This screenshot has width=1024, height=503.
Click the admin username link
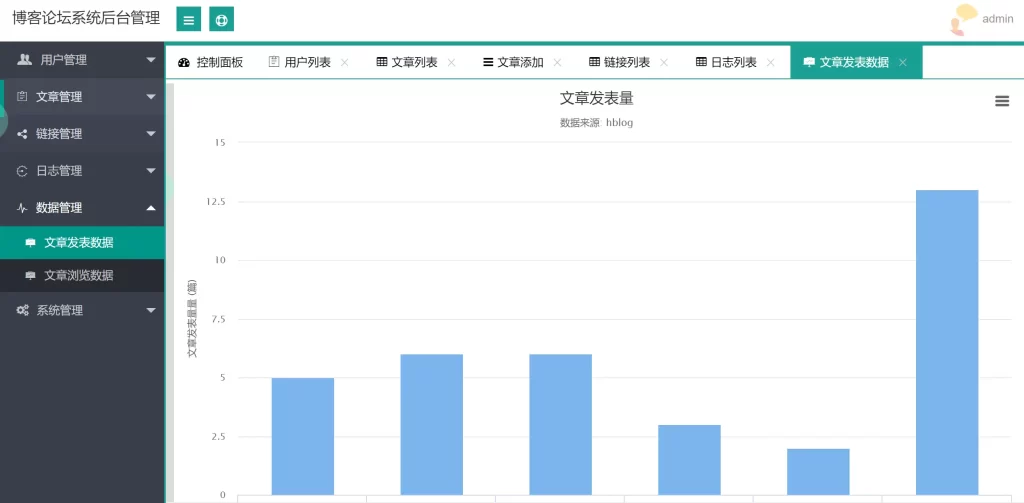(x=997, y=19)
